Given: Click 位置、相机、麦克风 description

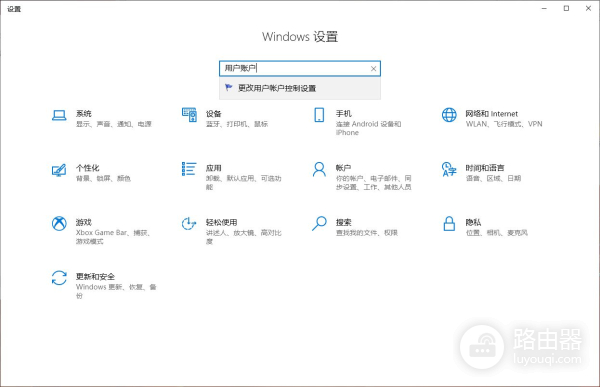Looking at the screenshot, I should [497, 233].
